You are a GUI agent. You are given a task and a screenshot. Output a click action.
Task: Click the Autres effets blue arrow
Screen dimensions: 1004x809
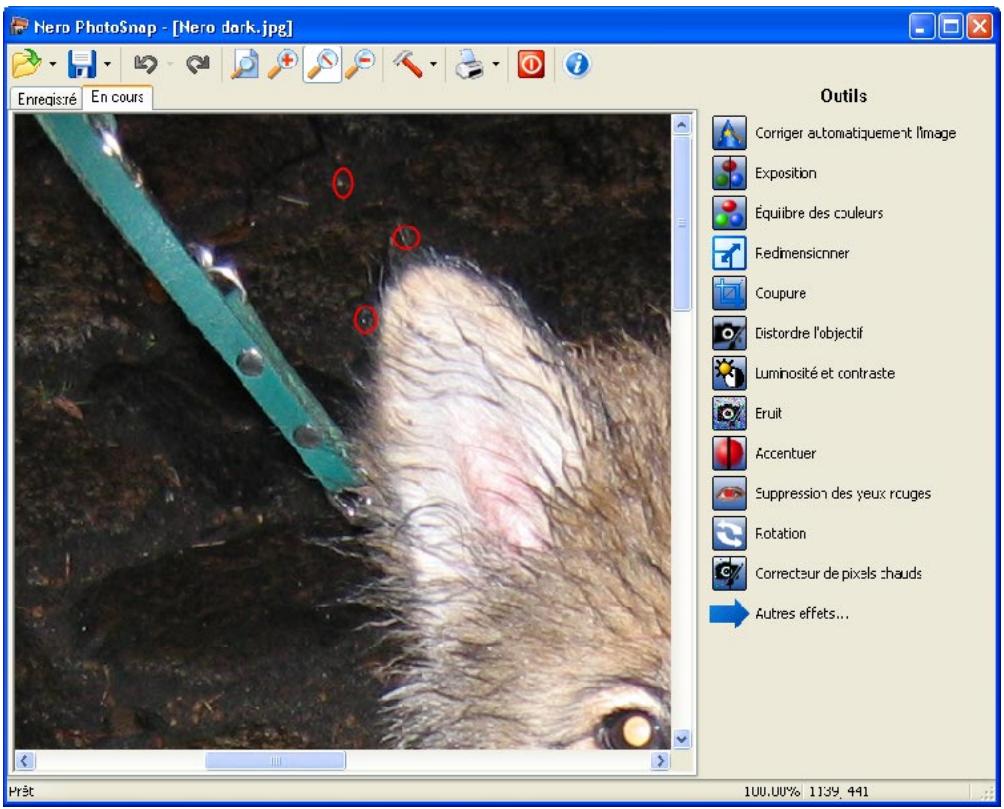(729, 613)
